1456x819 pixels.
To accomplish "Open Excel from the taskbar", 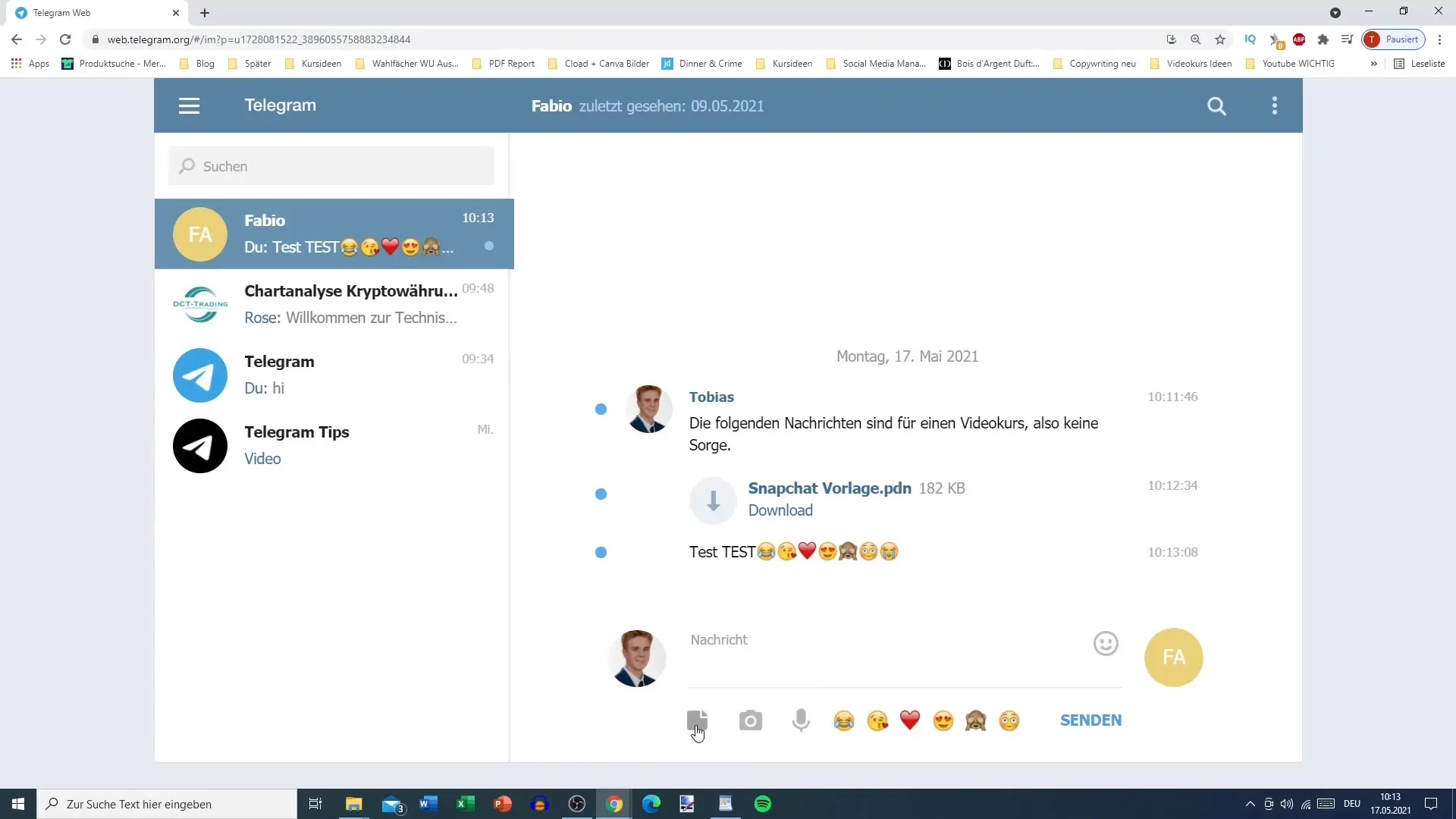I will click(466, 804).
